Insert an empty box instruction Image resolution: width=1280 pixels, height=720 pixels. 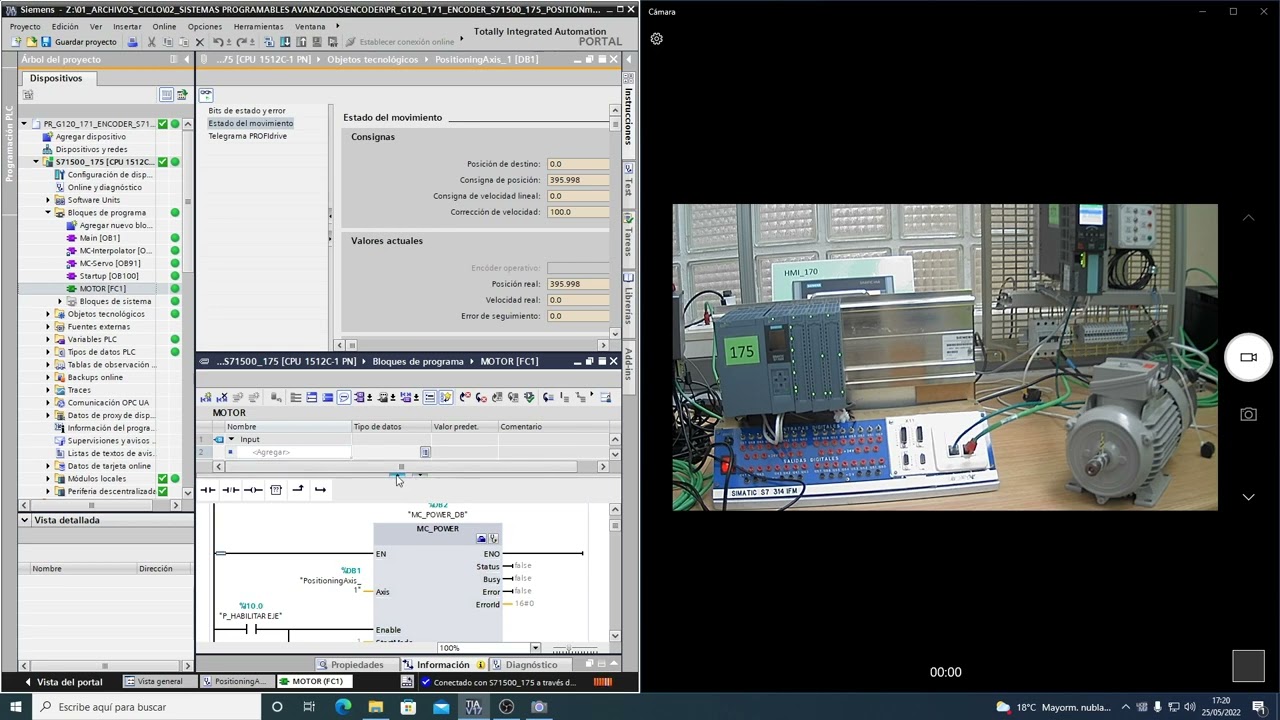(276, 490)
